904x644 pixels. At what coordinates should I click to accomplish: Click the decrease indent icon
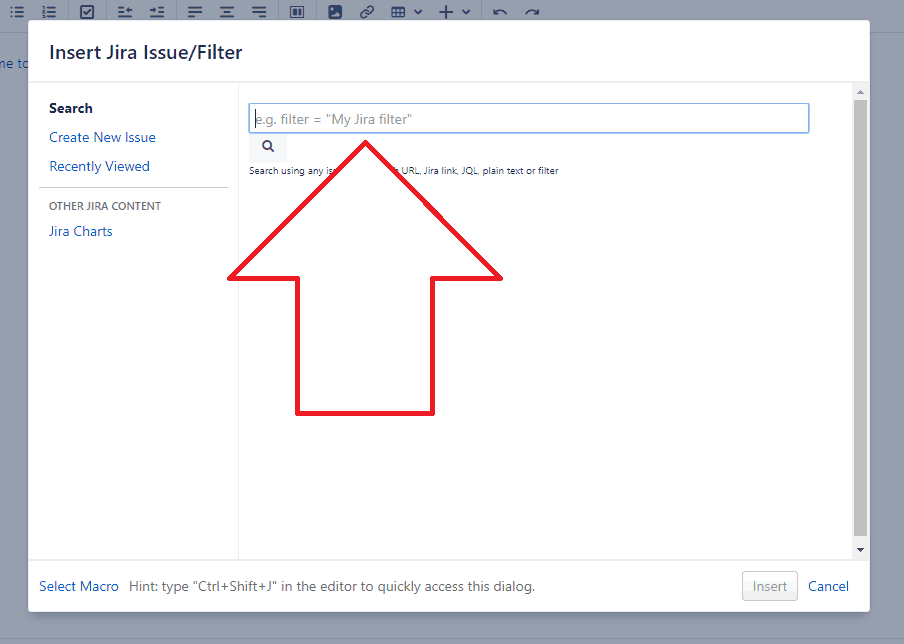pyautogui.click(x=125, y=11)
